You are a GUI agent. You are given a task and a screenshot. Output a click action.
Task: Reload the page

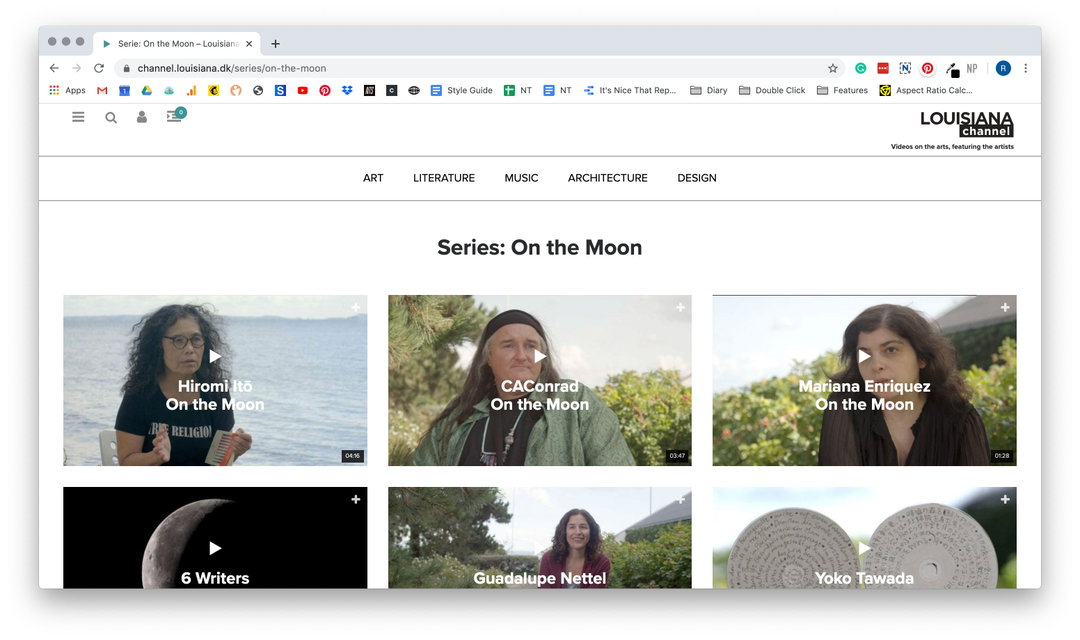pos(99,68)
